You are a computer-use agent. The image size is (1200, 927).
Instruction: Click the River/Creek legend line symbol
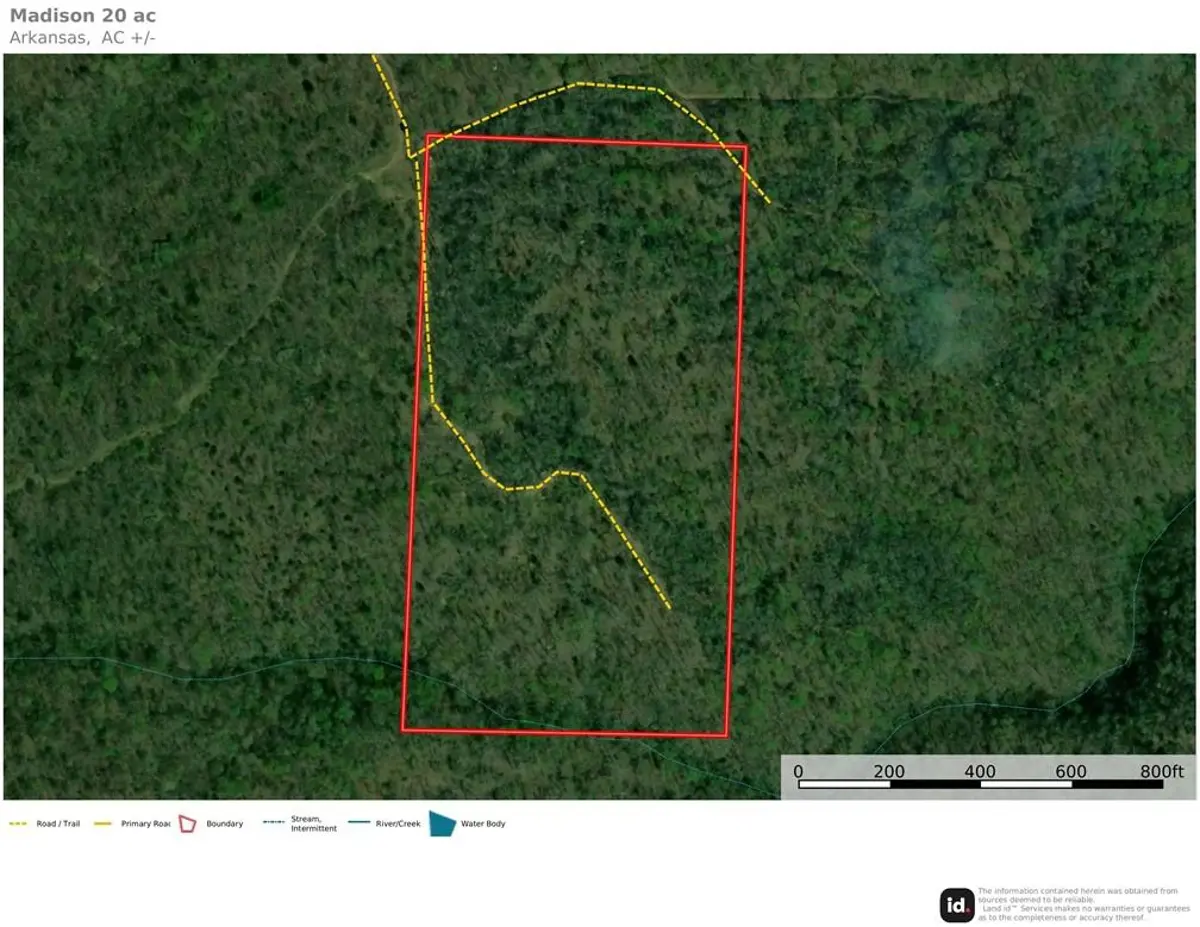pos(360,824)
